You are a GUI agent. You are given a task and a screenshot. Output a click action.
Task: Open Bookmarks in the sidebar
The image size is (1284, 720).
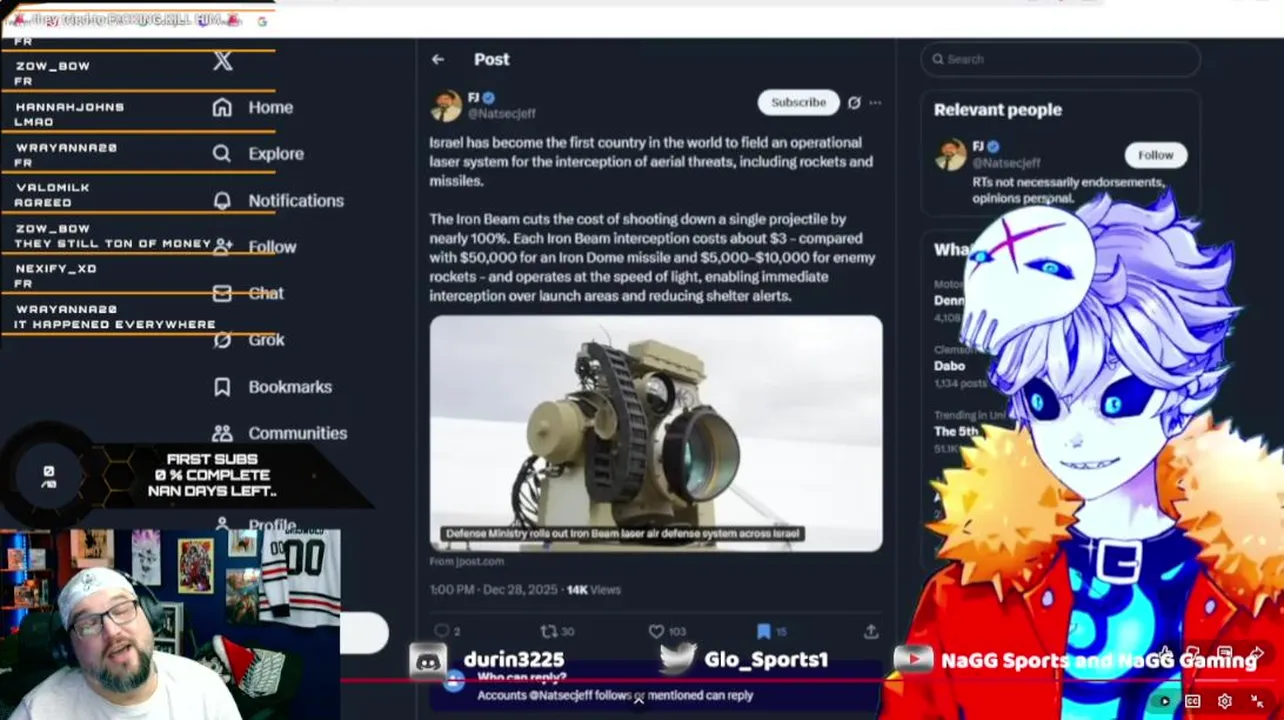click(x=290, y=387)
